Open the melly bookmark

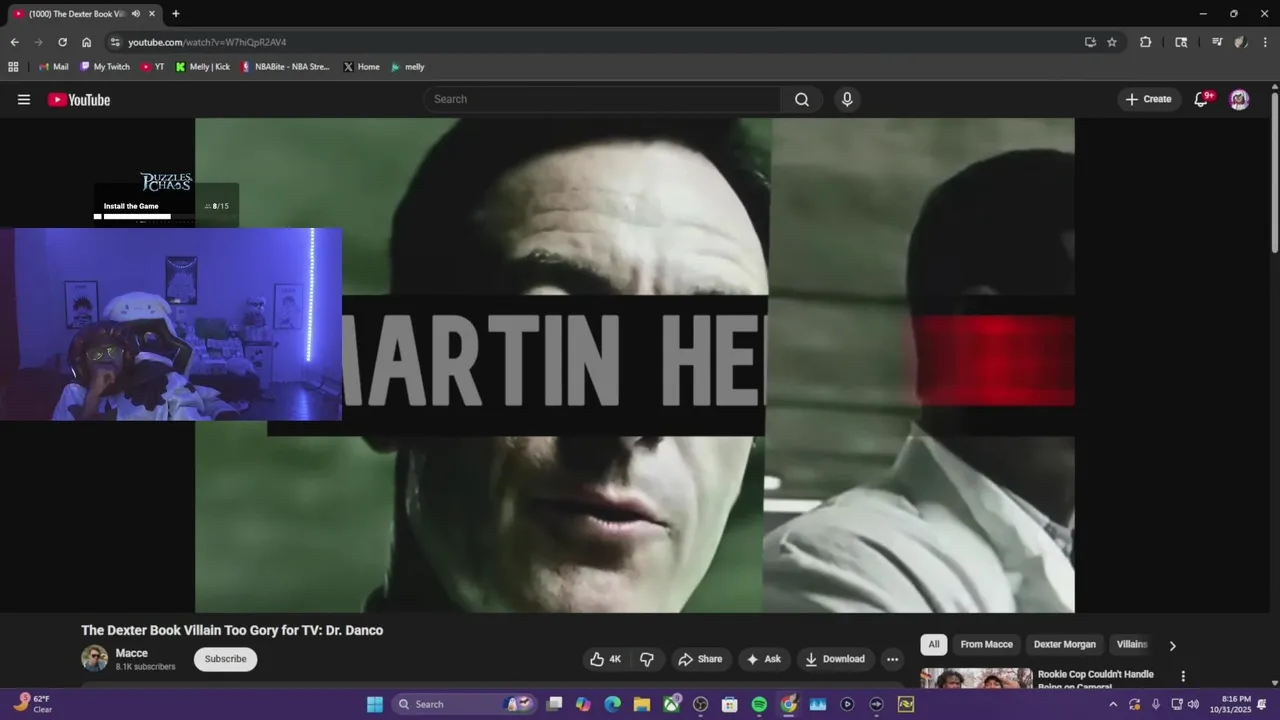pyautogui.click(x=408, y=67)
